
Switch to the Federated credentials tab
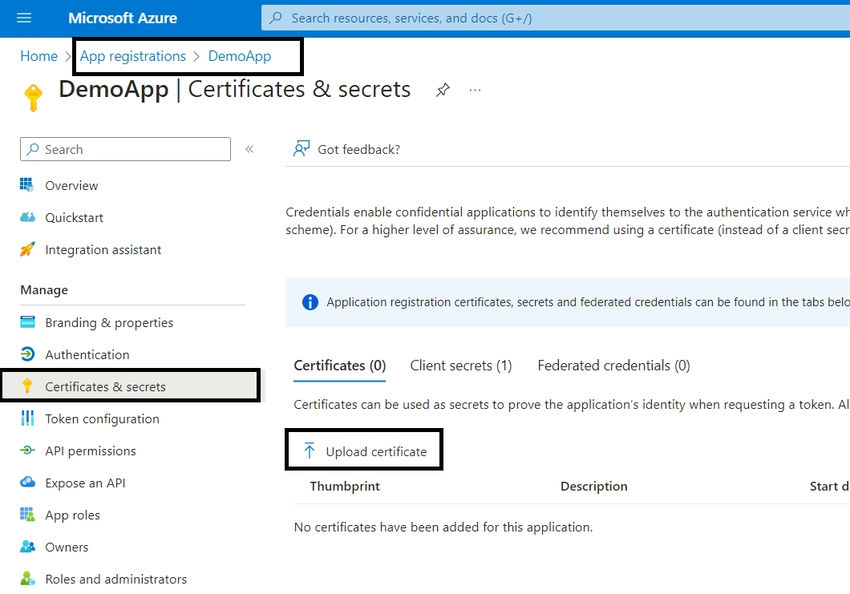pyautogui.click(x=613, y=365)
